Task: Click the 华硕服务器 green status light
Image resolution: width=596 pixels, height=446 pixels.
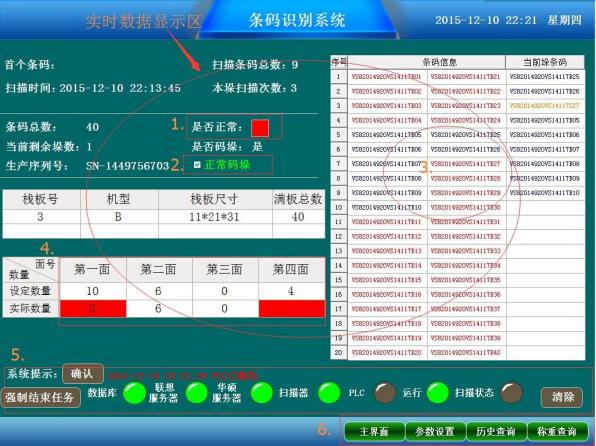Action: coord(262,393)
